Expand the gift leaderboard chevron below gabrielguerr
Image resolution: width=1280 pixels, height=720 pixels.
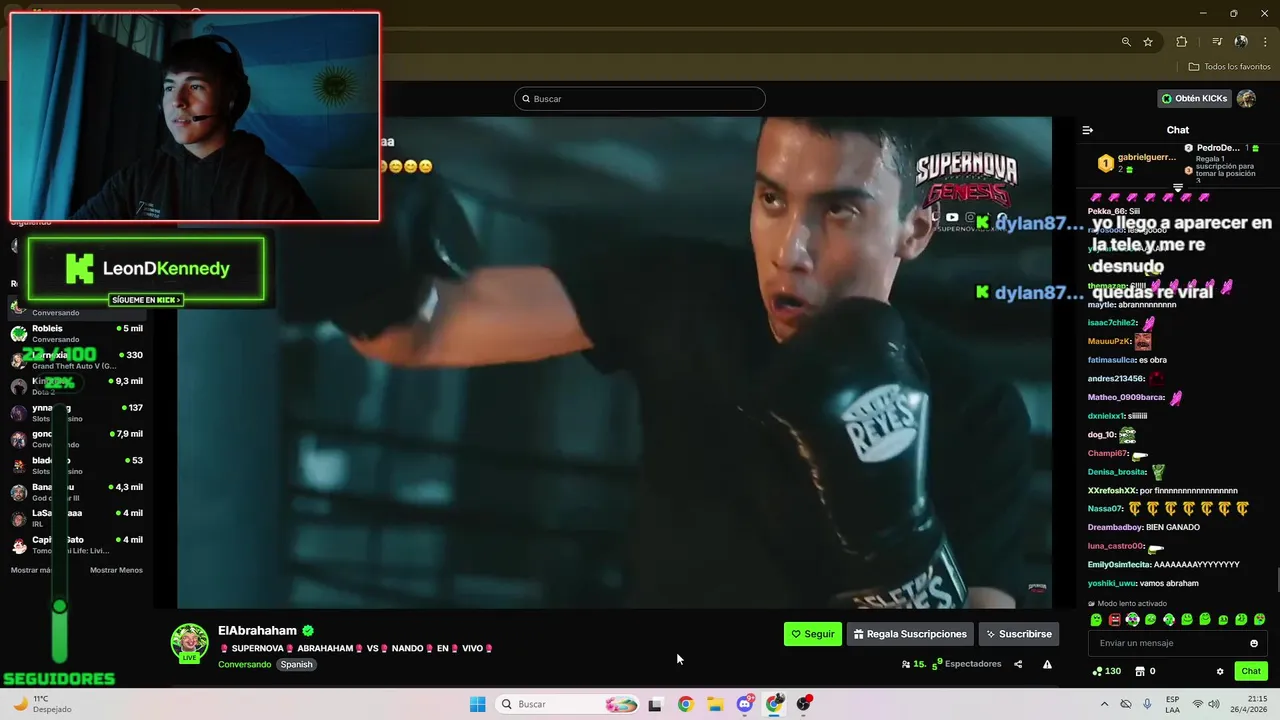pos(1178,188)
